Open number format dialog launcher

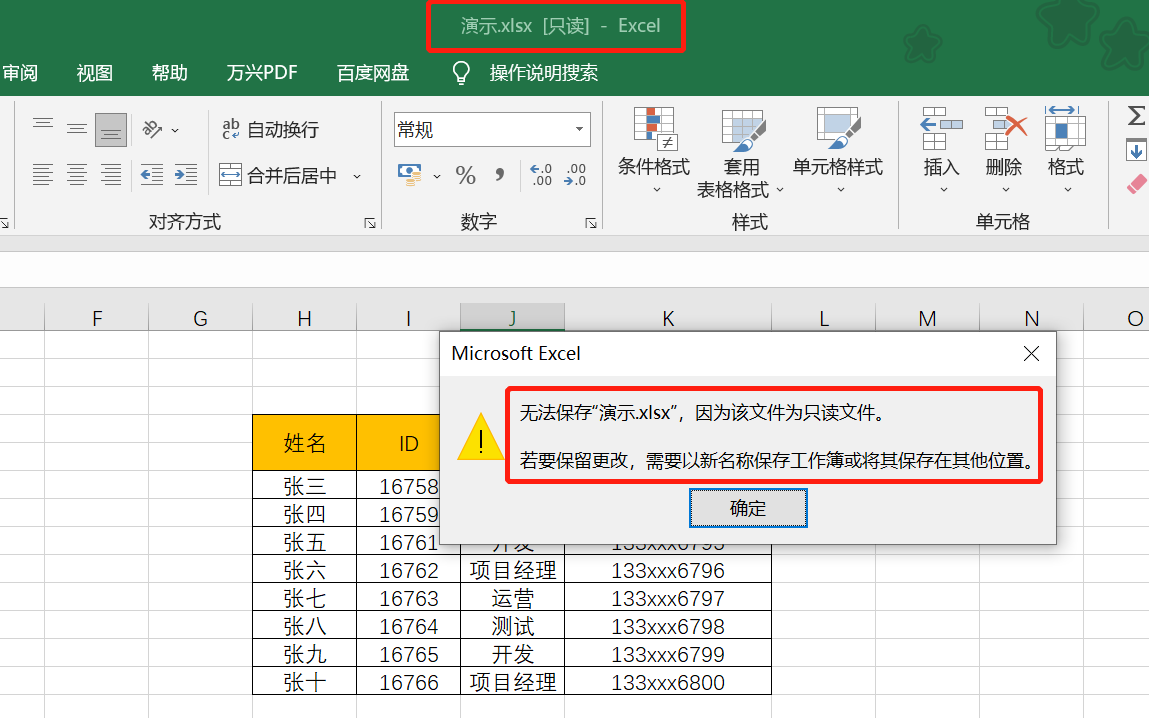591,223
